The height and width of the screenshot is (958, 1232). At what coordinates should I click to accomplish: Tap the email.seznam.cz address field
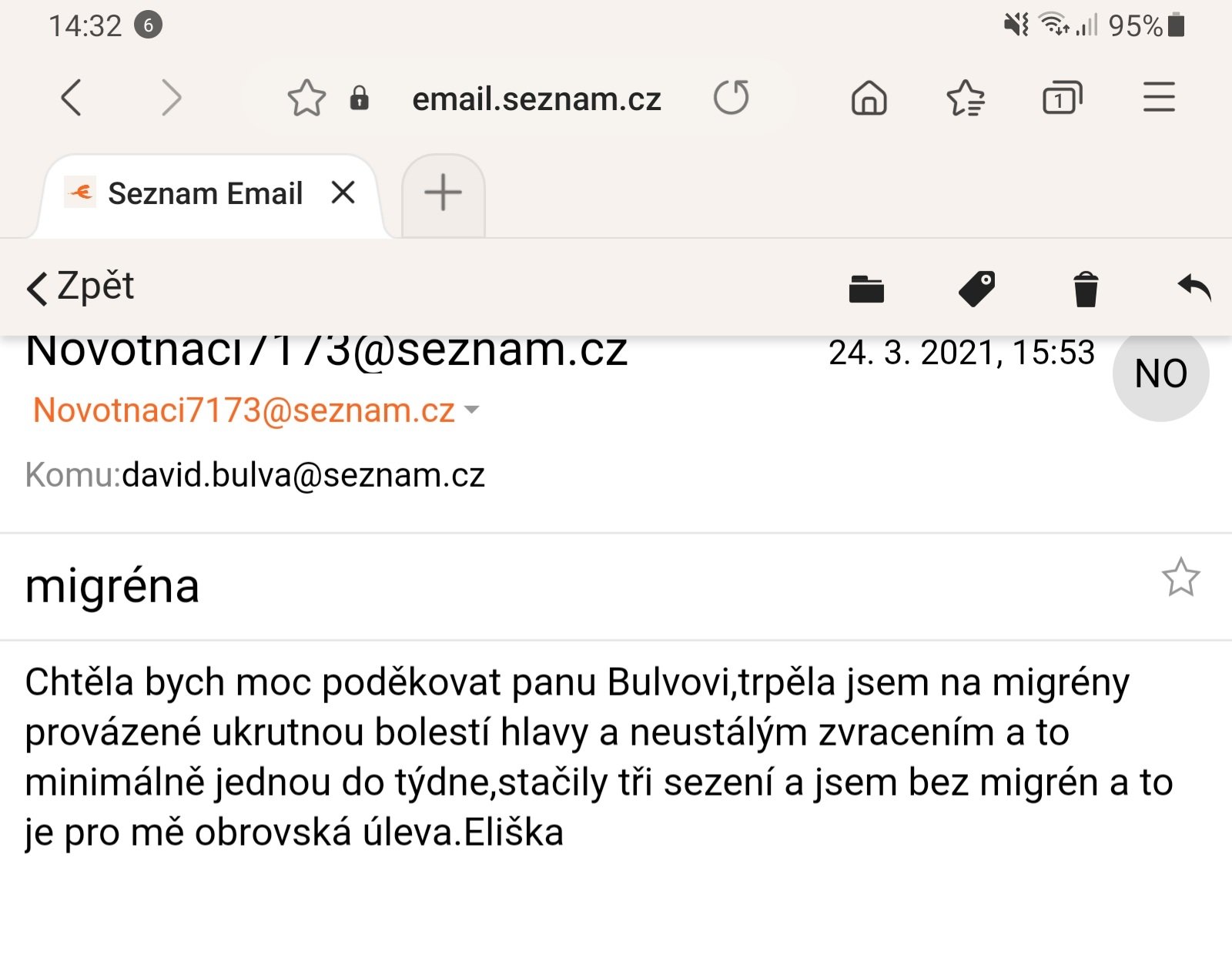pos(537,99)
